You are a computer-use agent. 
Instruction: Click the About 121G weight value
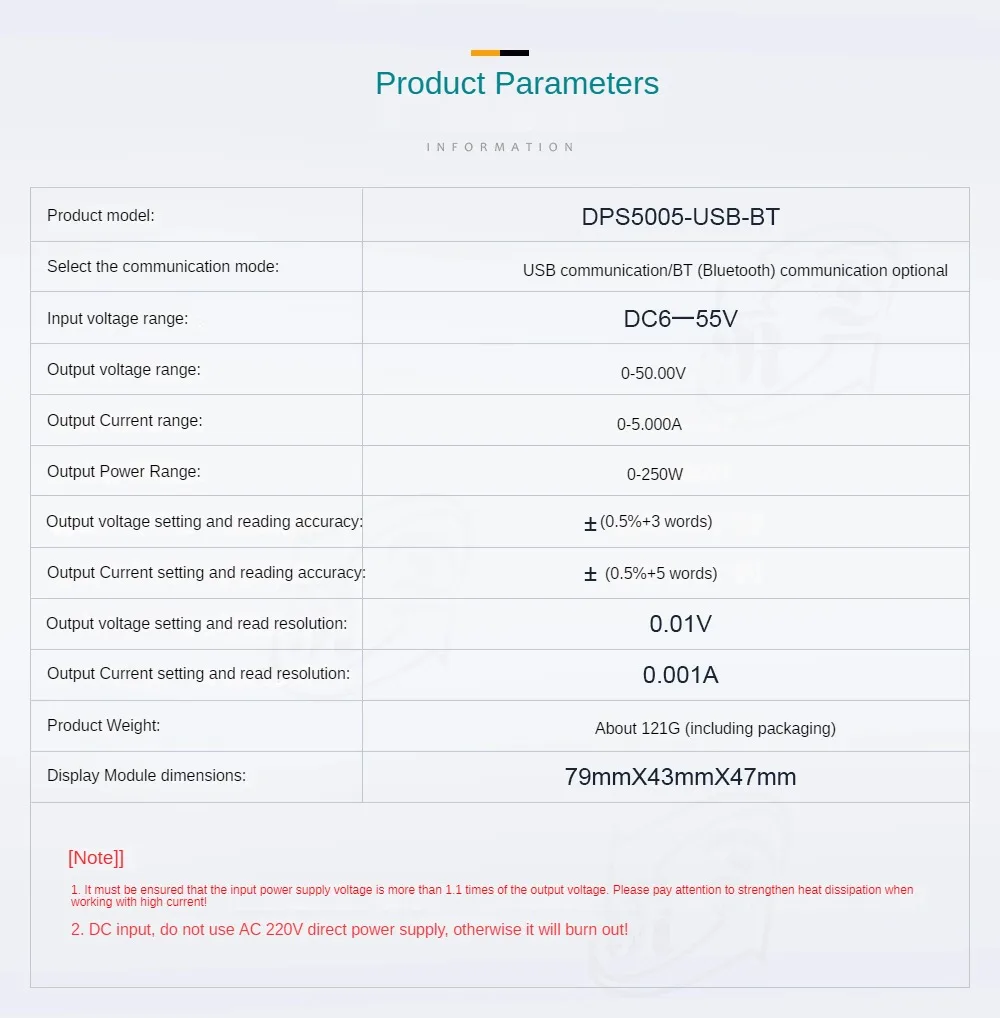coord(715,728)
